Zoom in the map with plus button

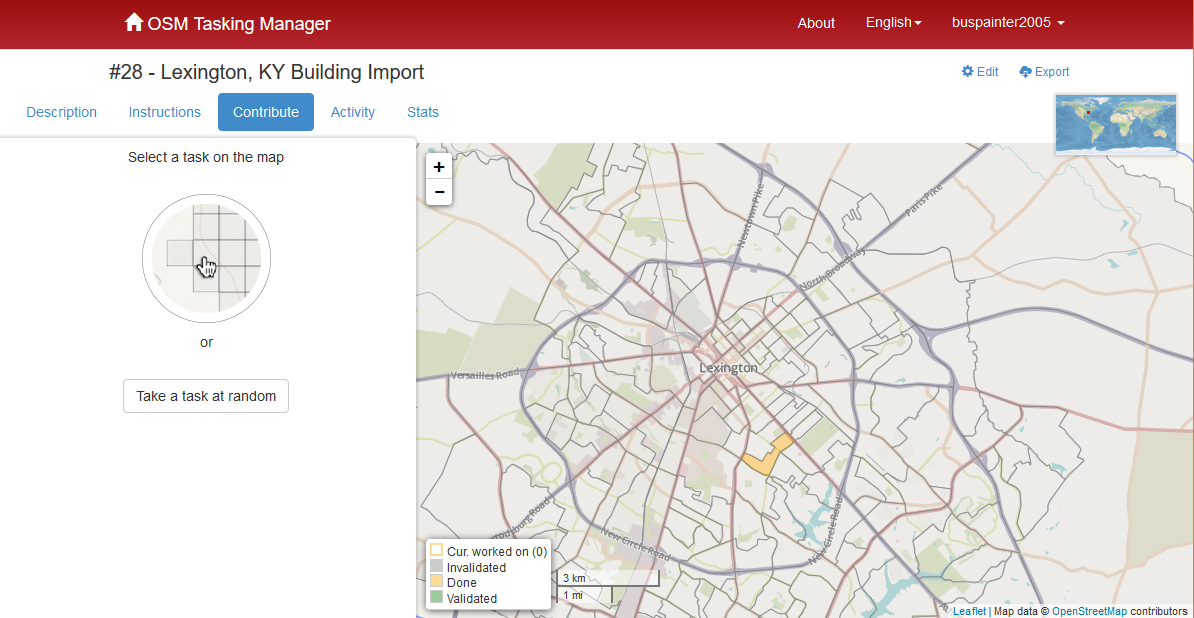pyautogui.click(x=439, y=167)
